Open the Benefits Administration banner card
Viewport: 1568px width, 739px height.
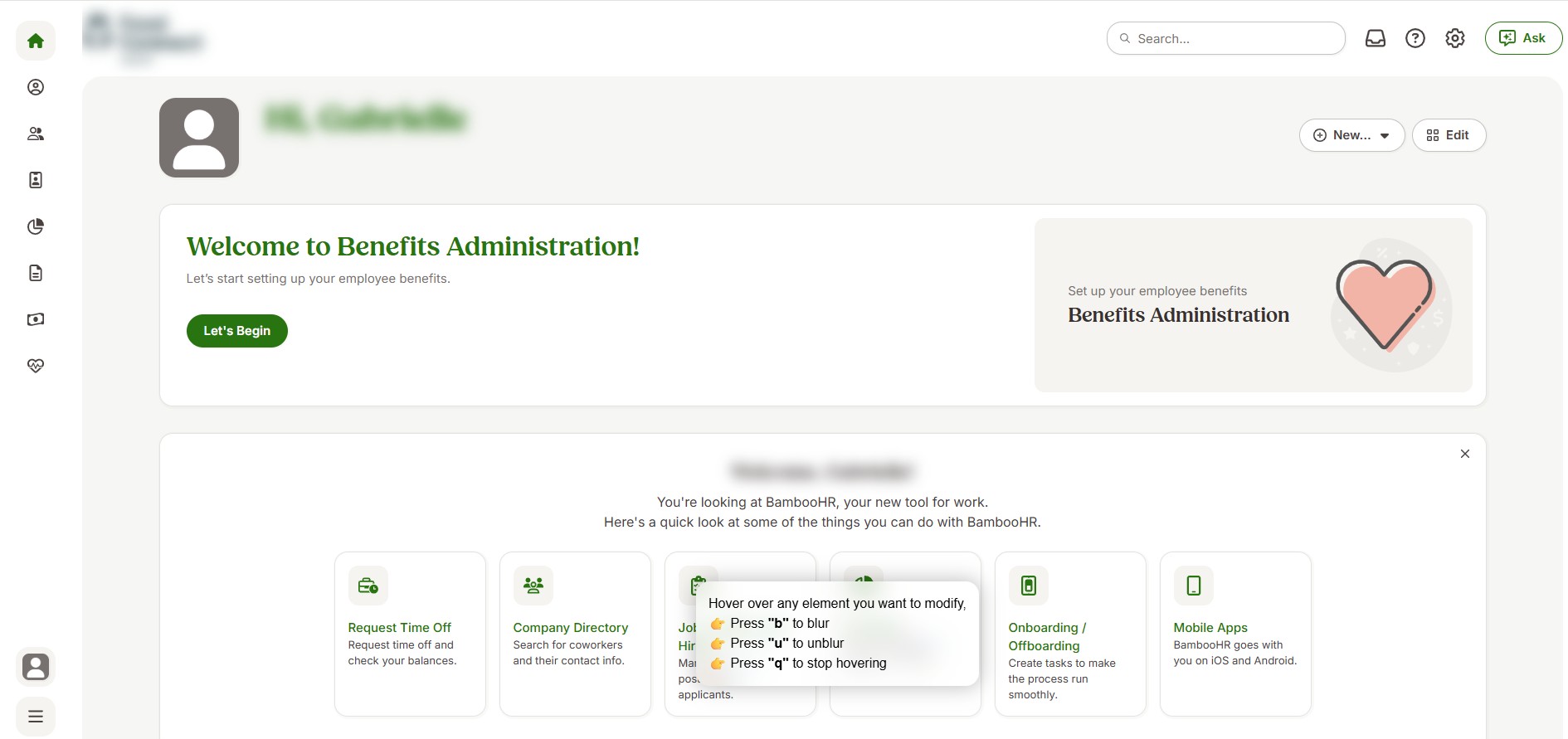[1253, 305]
